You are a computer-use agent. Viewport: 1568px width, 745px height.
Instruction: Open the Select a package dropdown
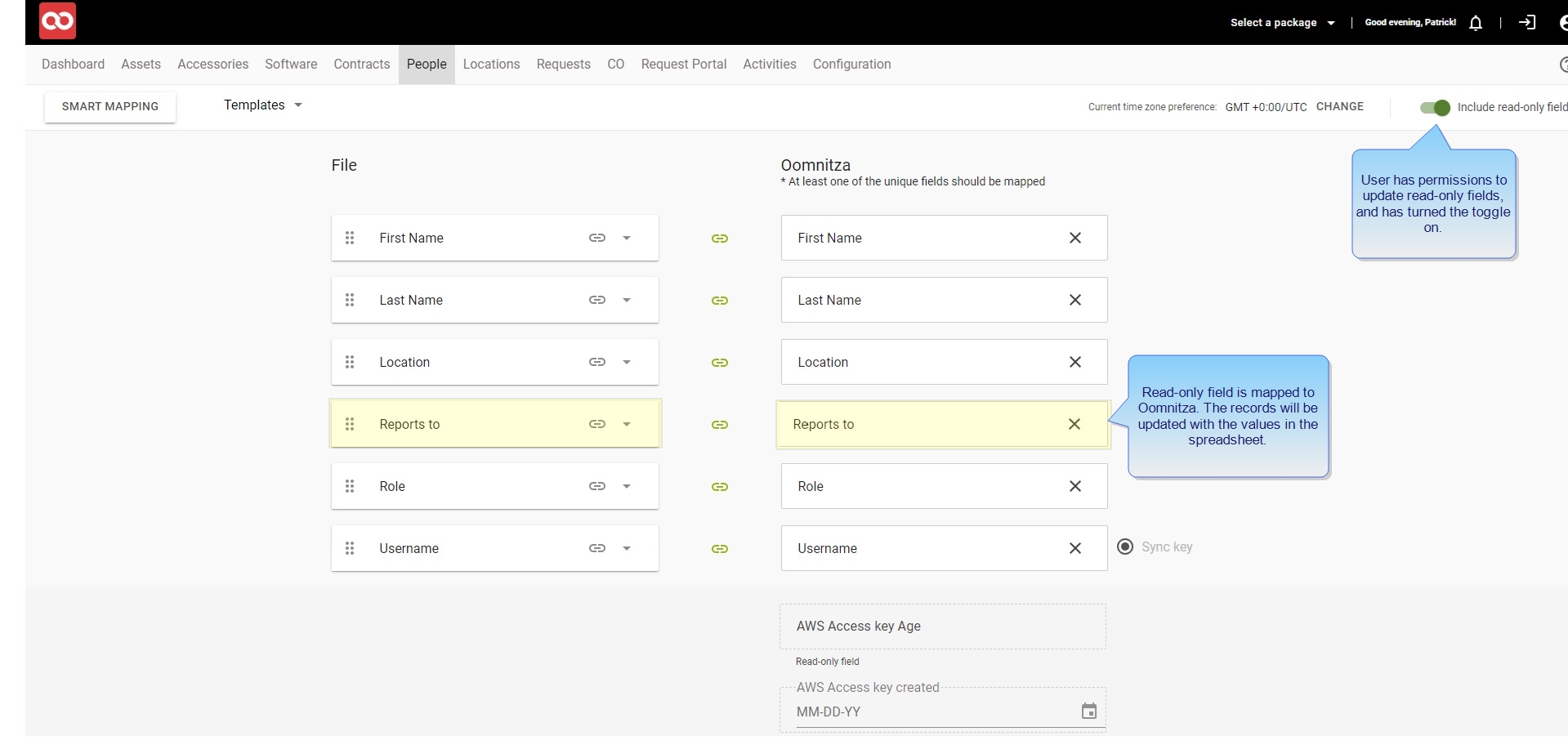(x=1282, y=23)
